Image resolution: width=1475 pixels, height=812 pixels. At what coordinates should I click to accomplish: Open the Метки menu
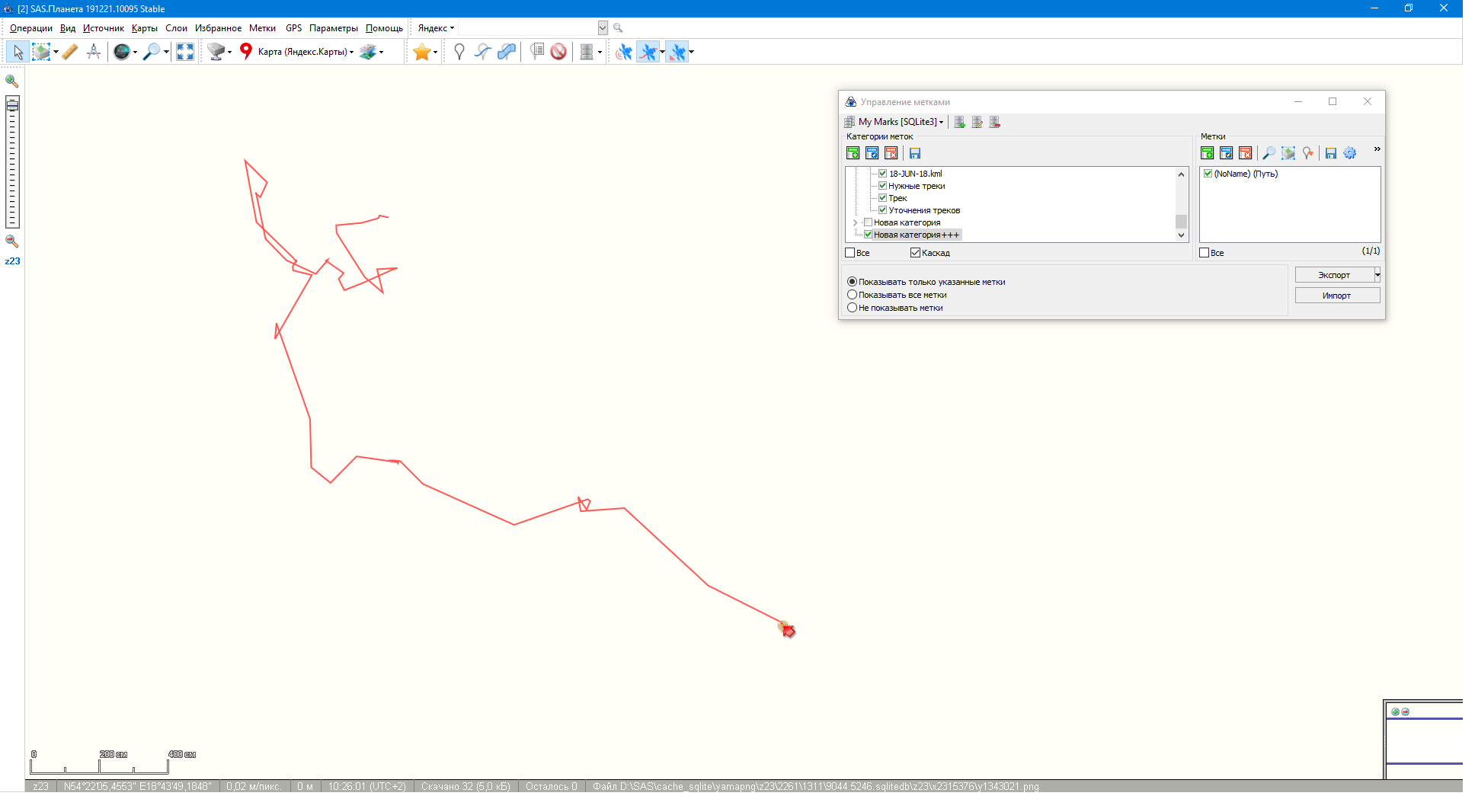262,28
